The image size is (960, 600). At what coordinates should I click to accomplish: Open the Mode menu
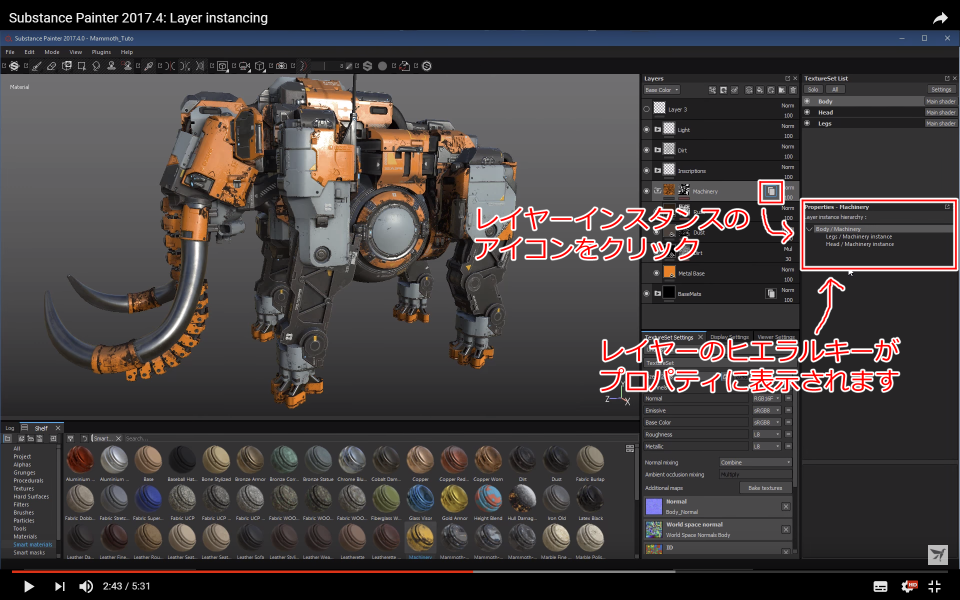pyautogui.click(x=51, y=52)
